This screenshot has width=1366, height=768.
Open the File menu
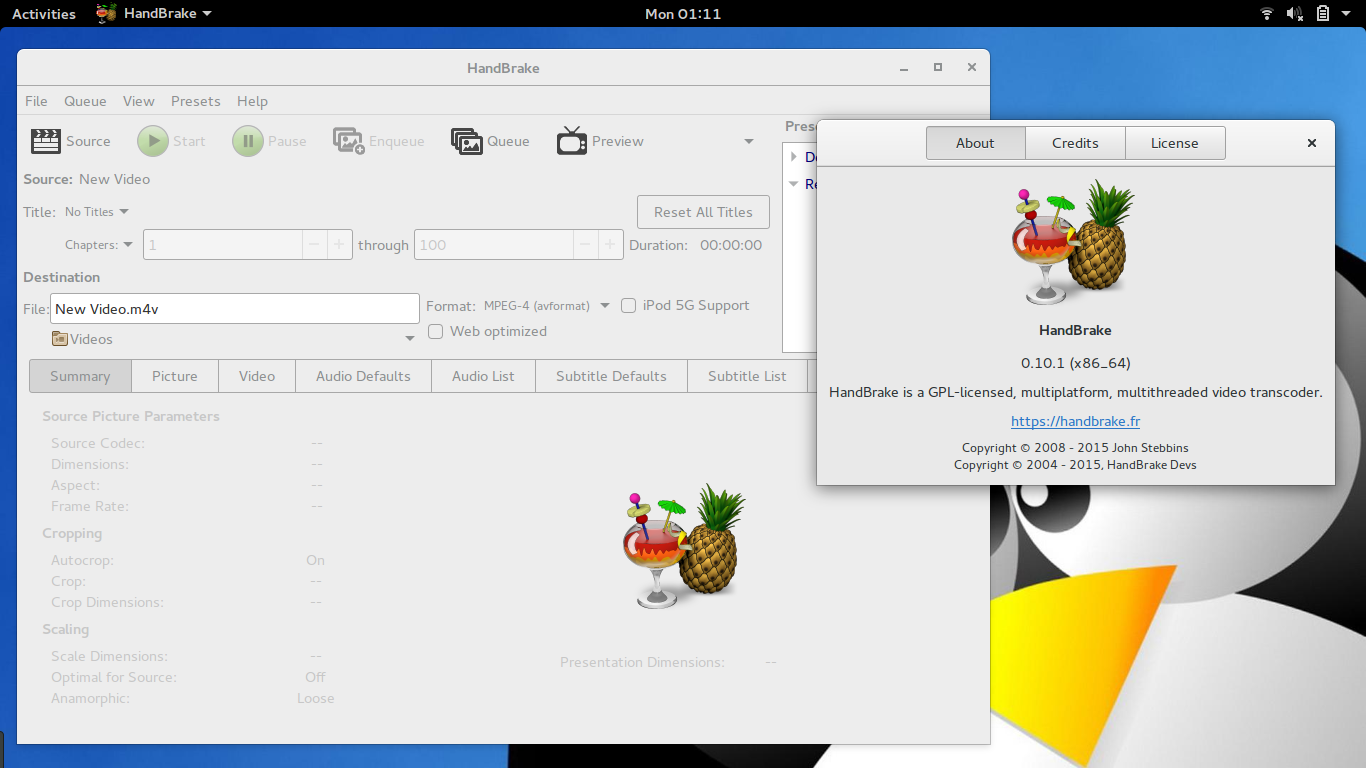coord(36,101)
